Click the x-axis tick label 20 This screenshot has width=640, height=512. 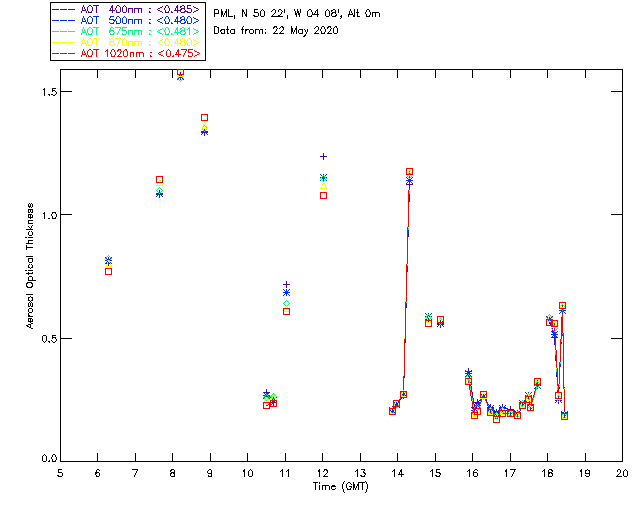click(622, 473)
